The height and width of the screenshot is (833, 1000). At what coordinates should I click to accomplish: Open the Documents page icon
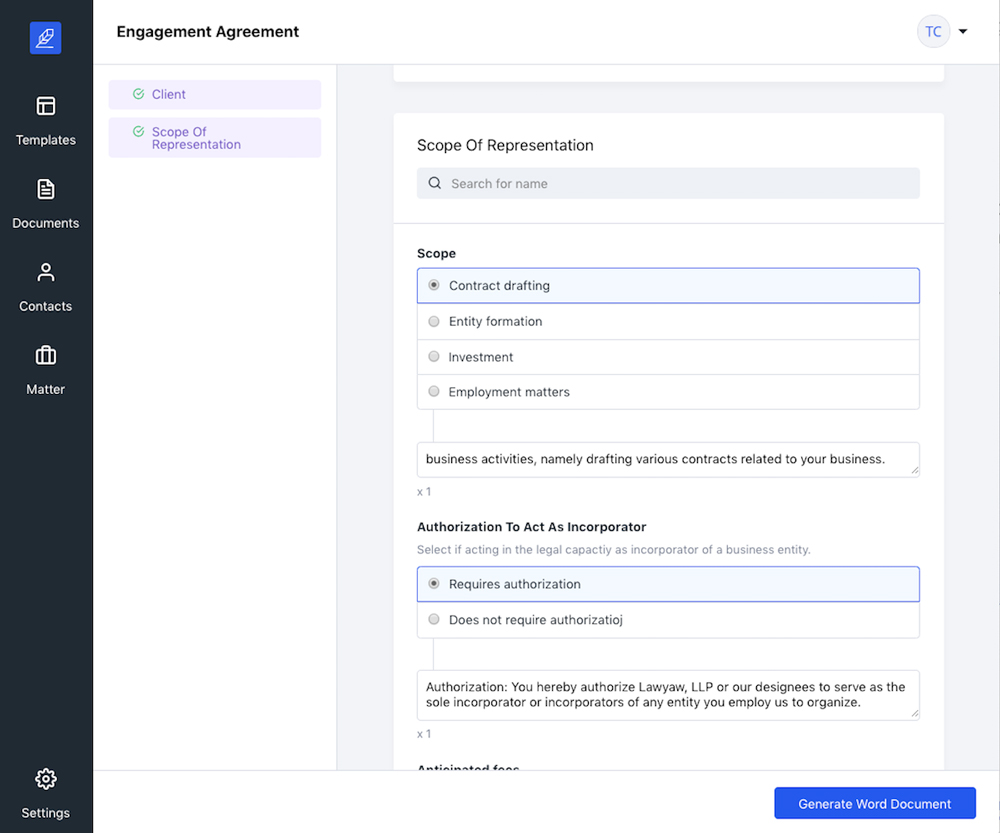(x=46, y=189)
